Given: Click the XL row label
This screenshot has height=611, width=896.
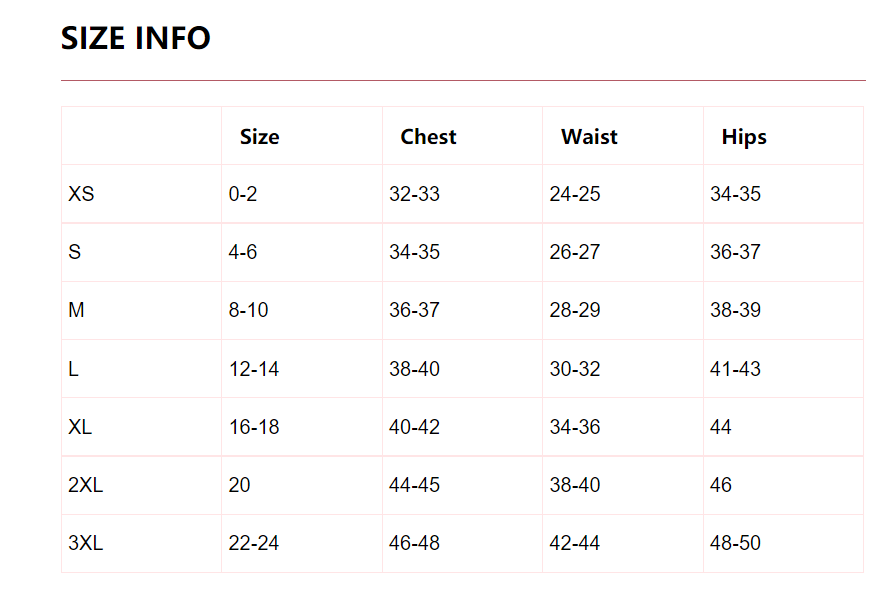Looking at the screenshot, I should pos(80,426).
